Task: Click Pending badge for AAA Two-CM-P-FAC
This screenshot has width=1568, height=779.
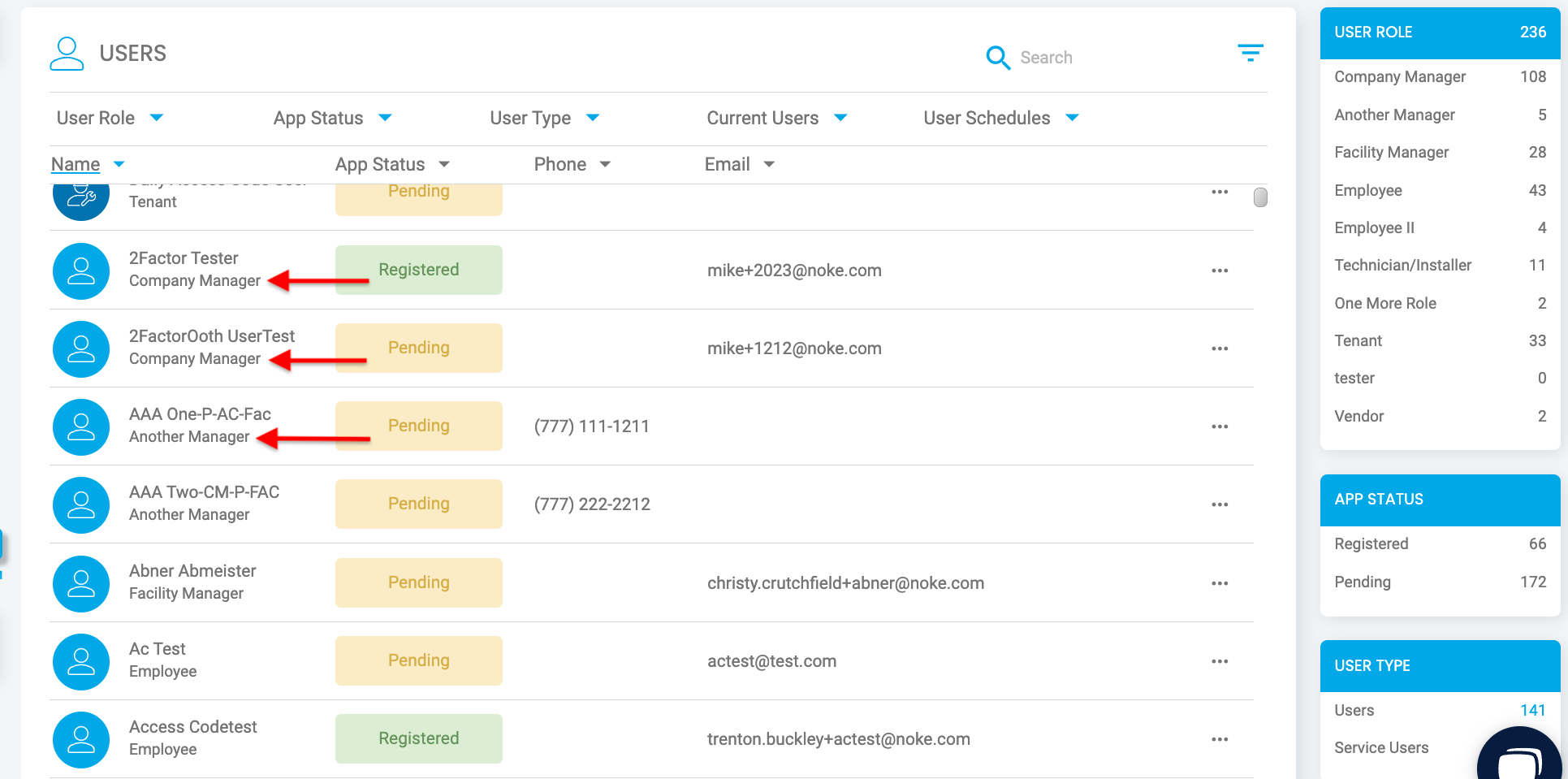Action: pyautogui.click(x=419, y=504)
